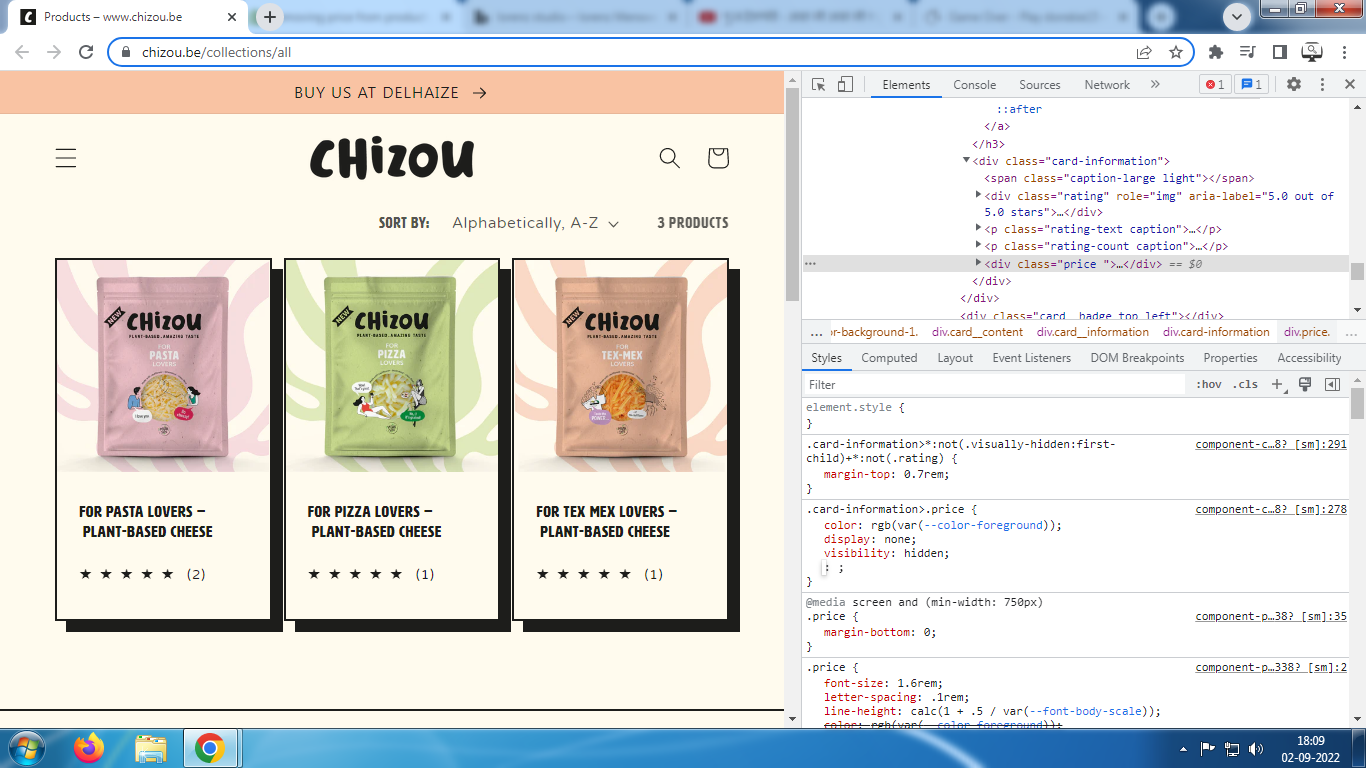Open the Windows Start menu
This screenshot has width=1366, height=768.
coord(25,748)
